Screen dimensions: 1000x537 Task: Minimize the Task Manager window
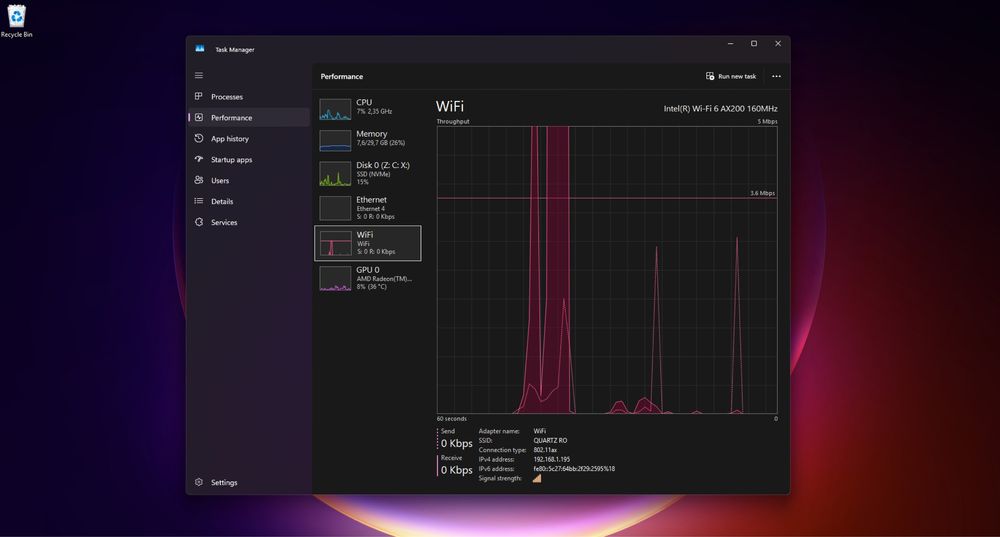pos(730,43)
